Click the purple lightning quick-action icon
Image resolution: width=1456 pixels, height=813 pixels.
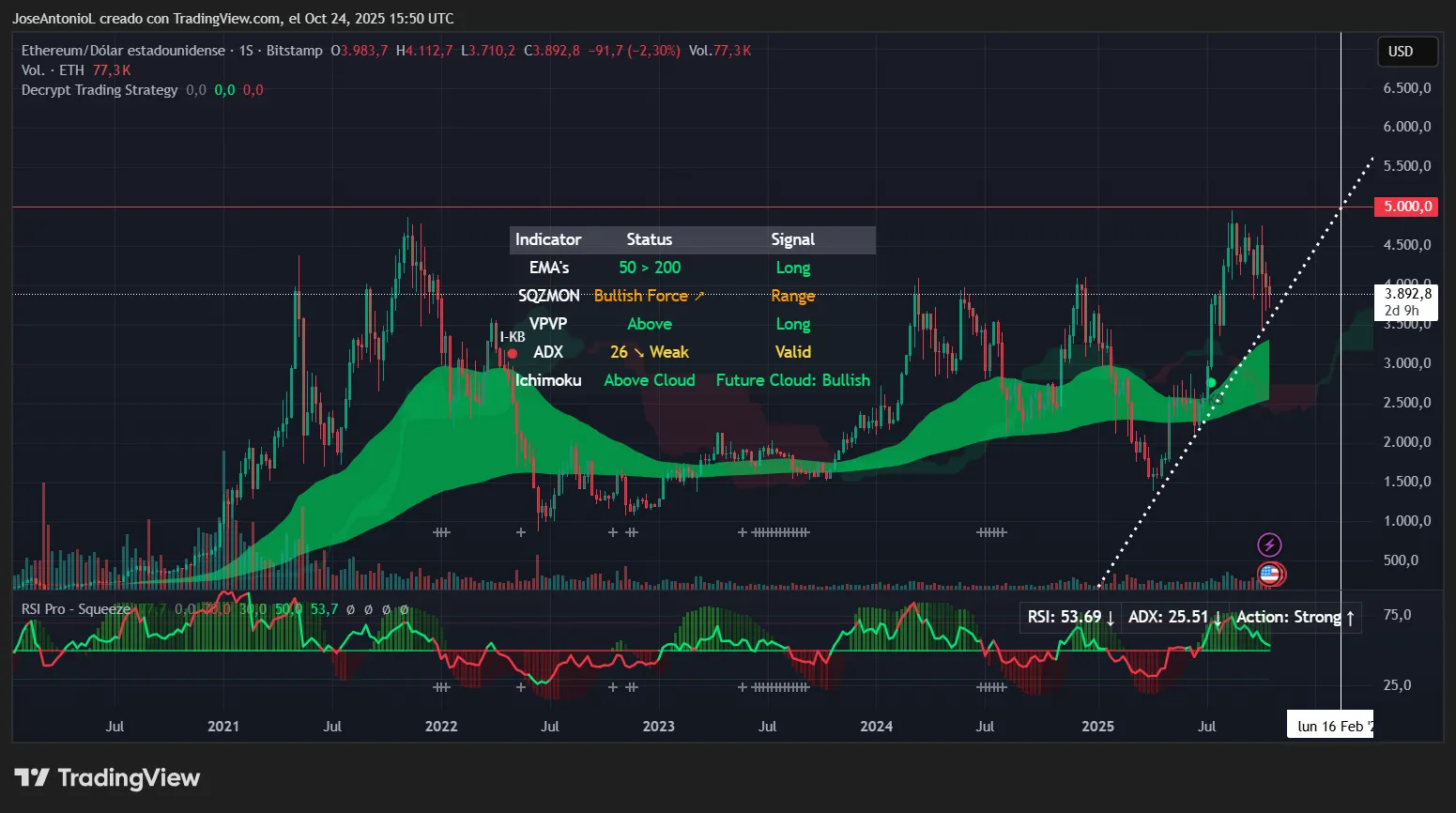click(1269, 544)
